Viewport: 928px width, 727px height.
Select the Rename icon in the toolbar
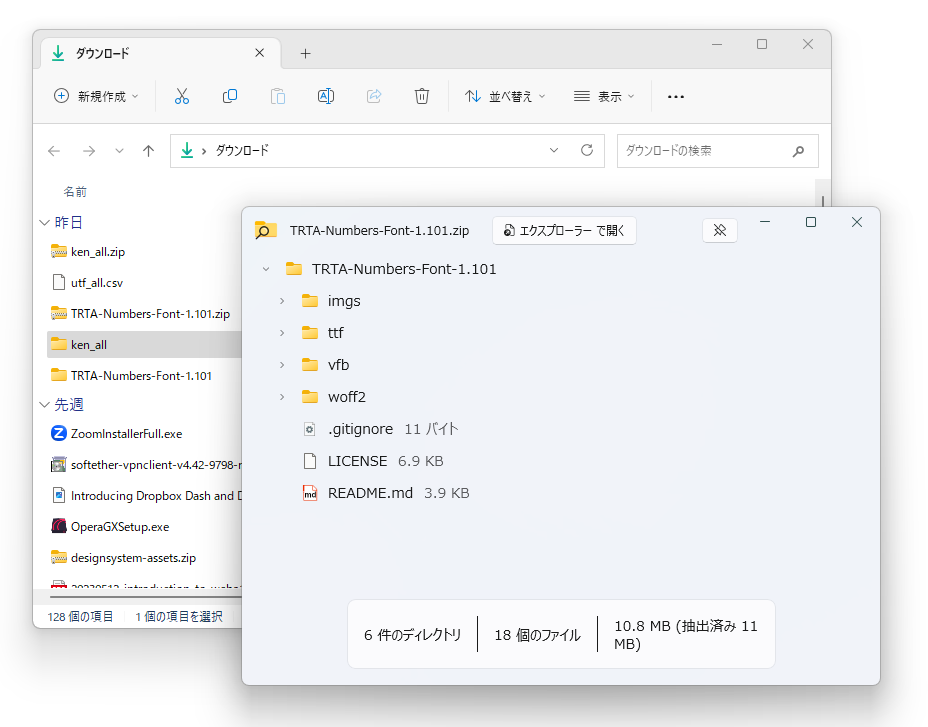click(x=325, y=96)
